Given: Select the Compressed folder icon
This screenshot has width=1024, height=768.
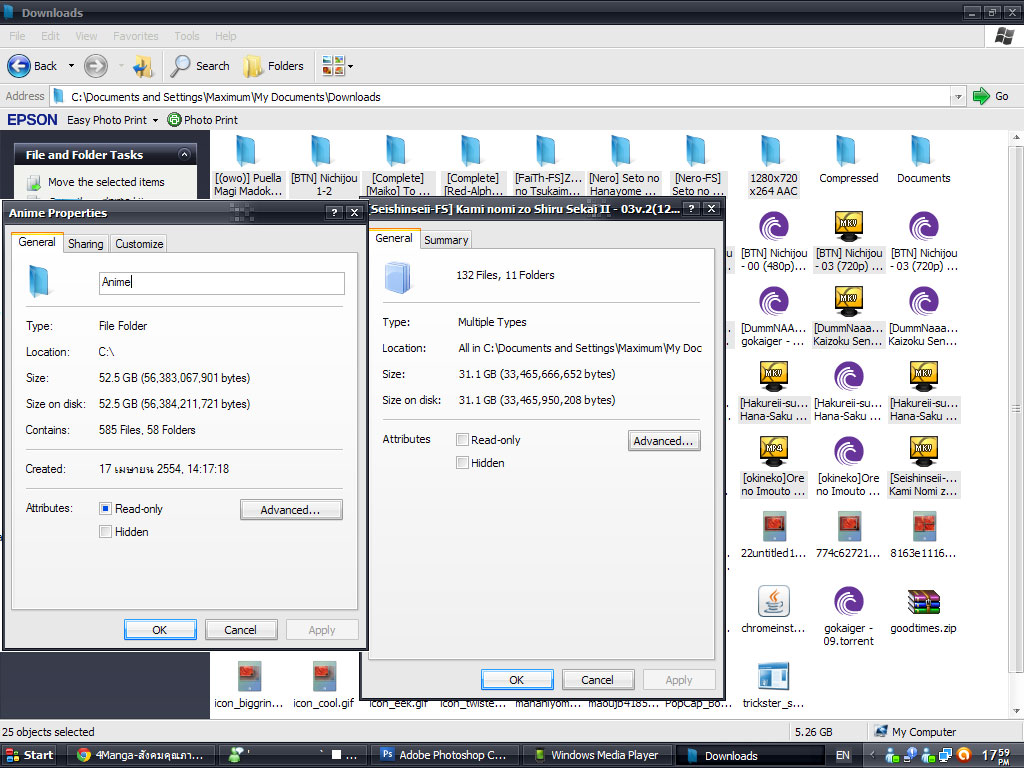Looking at the screenshot, I should coord(846,151).
